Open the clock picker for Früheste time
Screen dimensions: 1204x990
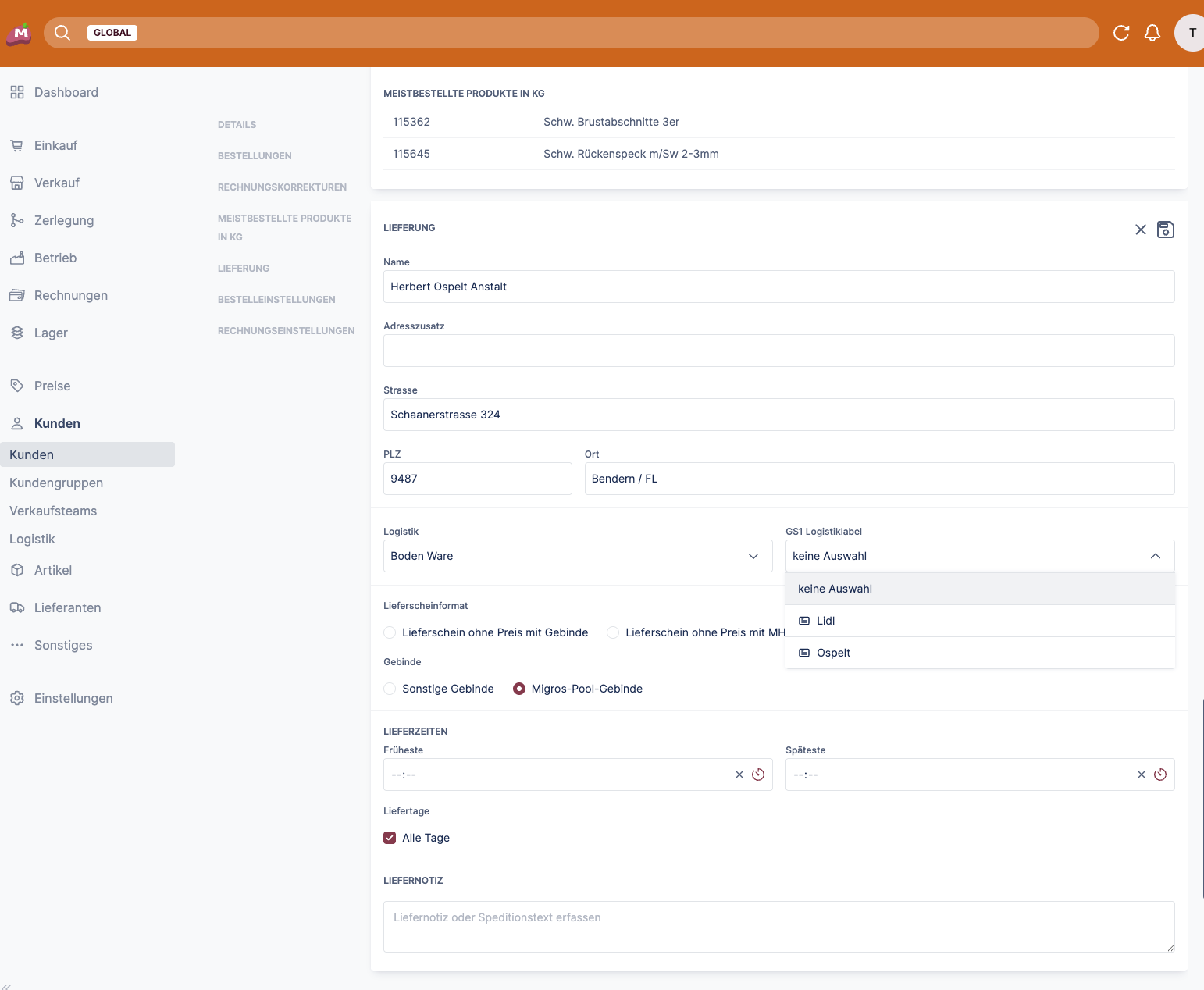click(758, 775)
